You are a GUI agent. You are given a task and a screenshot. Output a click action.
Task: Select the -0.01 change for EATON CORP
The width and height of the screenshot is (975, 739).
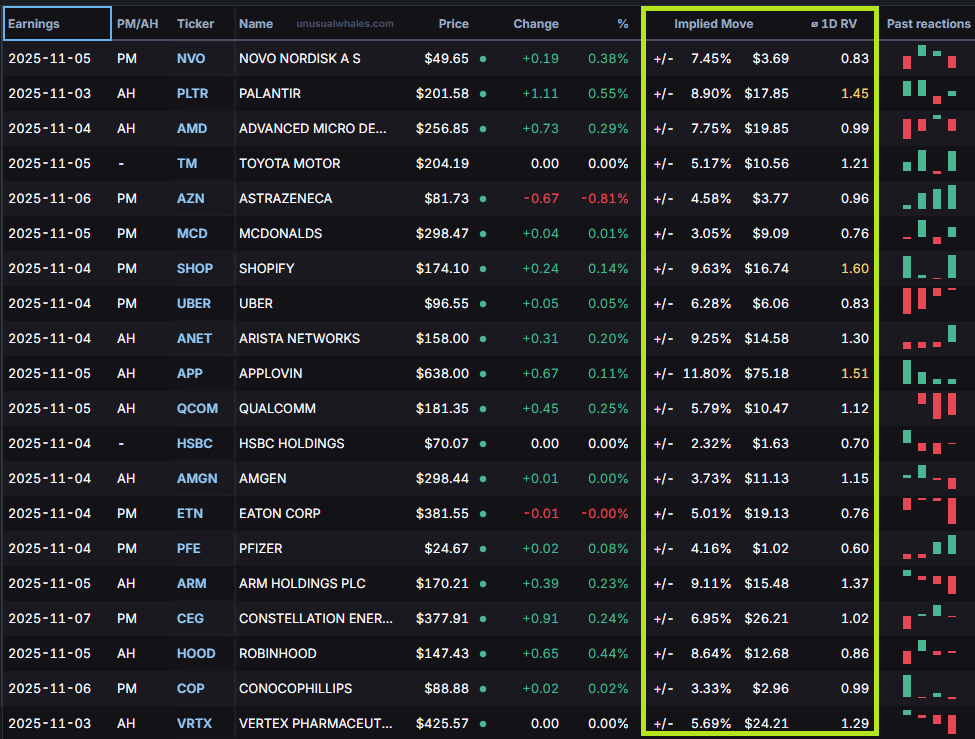coord(541,513)
